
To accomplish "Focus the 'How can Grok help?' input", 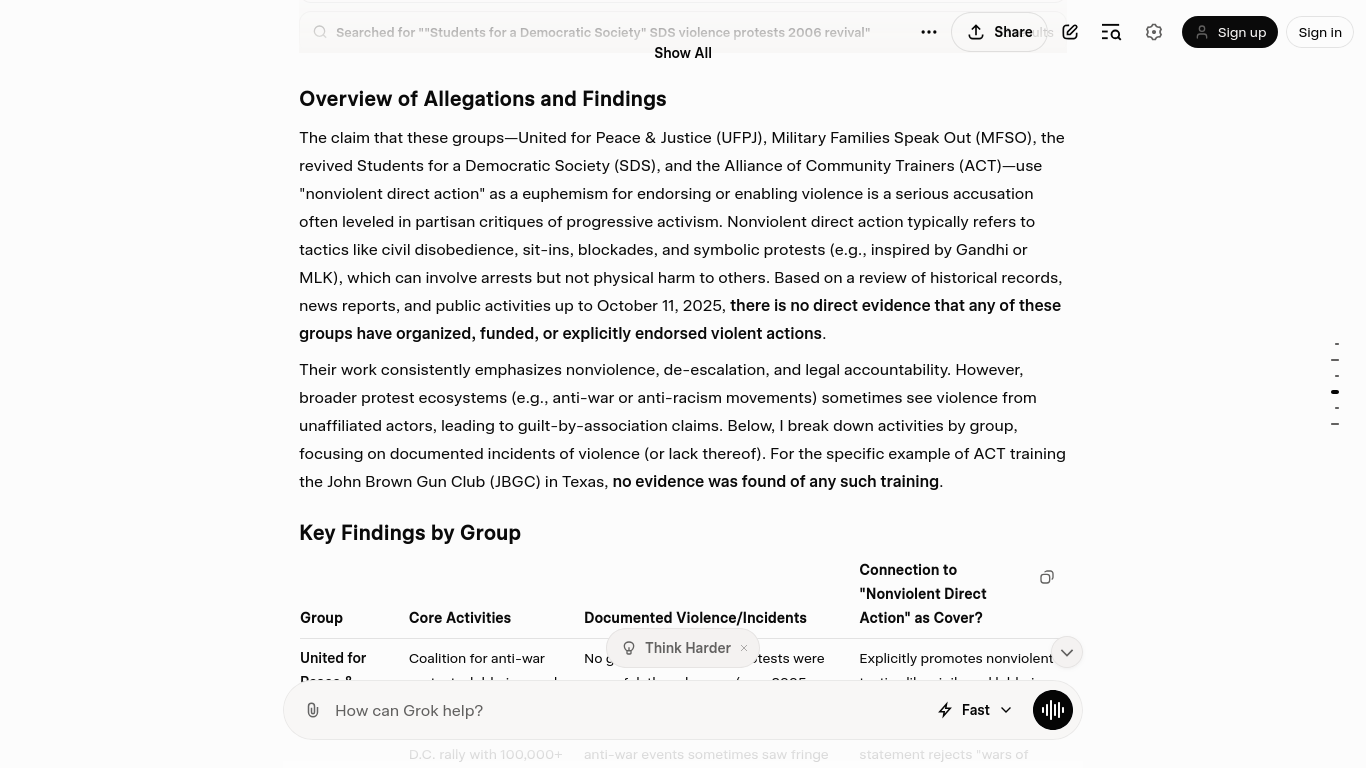I will pos(620,710).
